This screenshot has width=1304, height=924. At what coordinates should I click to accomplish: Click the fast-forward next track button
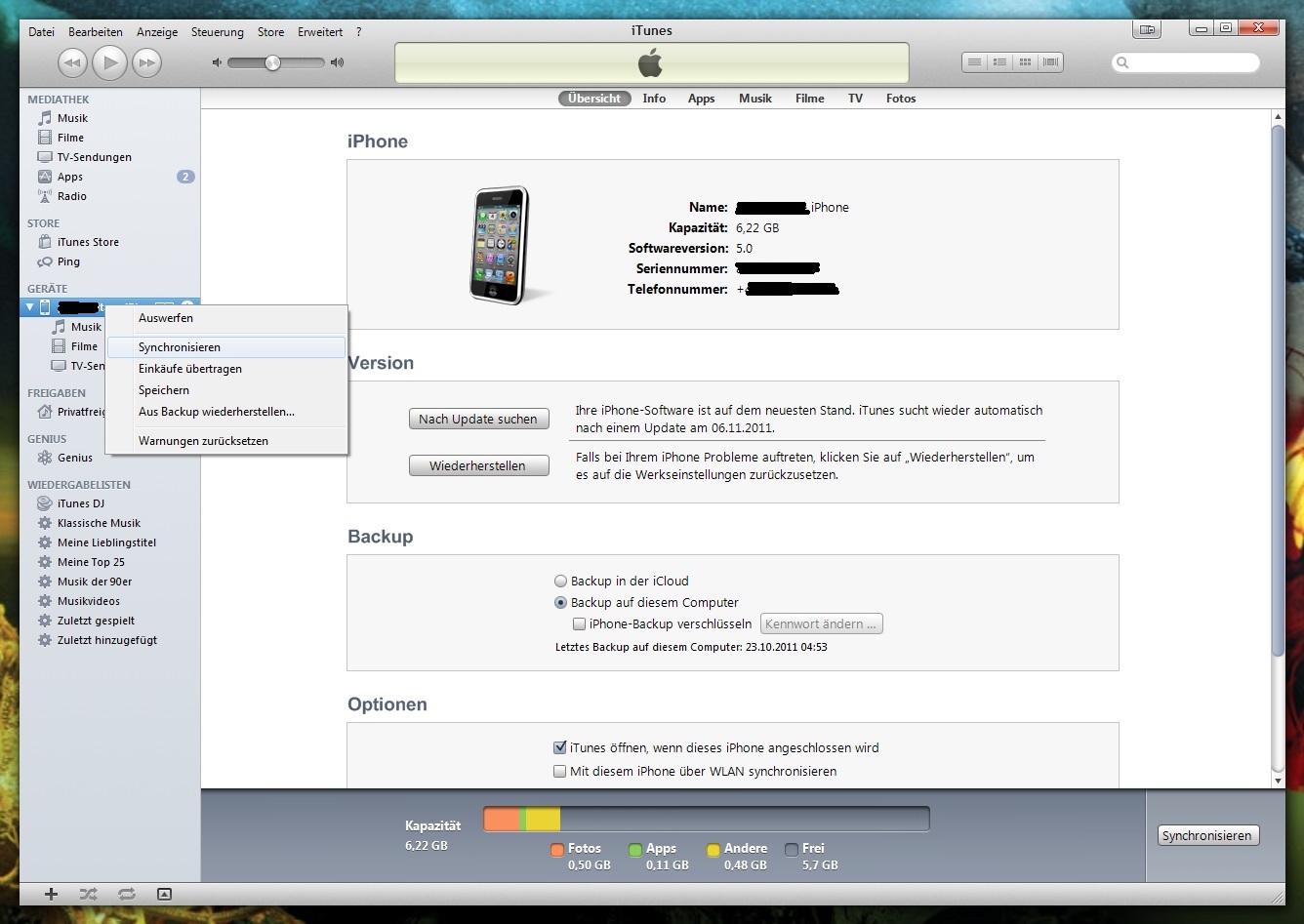(x=146, y=63)
